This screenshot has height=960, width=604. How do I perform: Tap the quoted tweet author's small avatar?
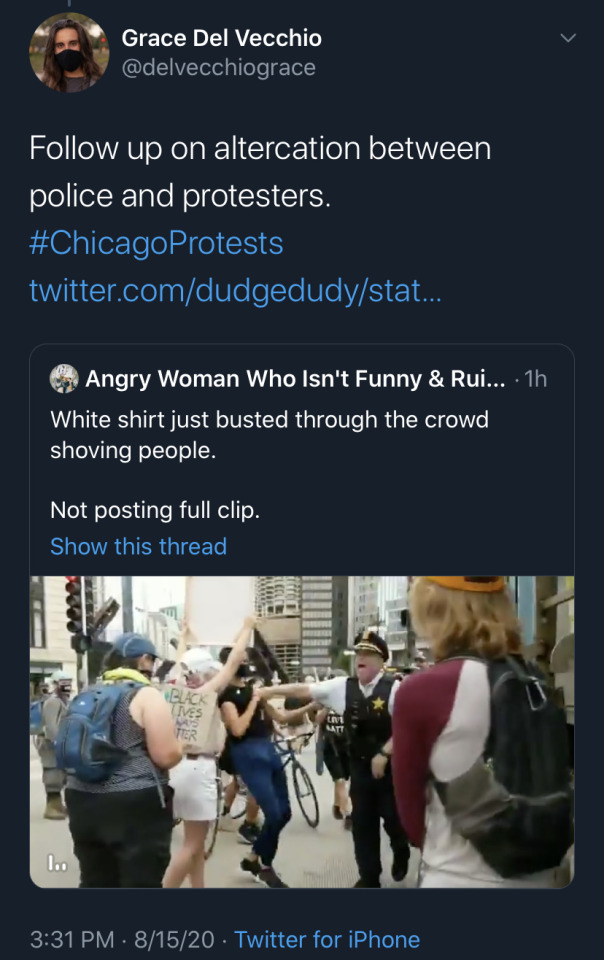click(x=65, y=379)
